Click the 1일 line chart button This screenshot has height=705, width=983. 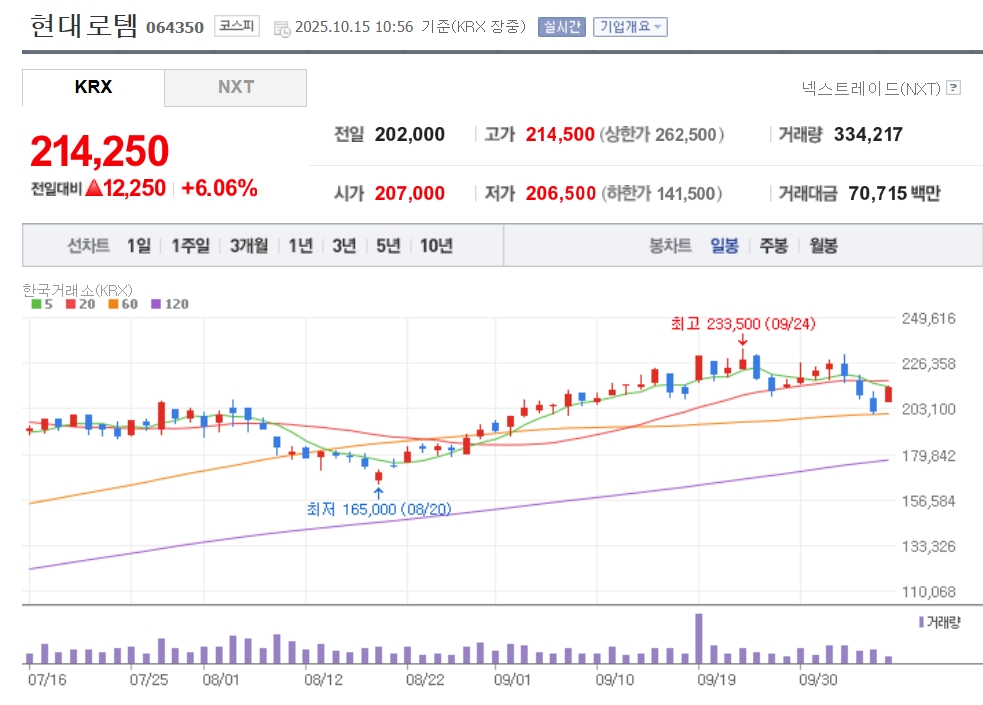(139, 246)
